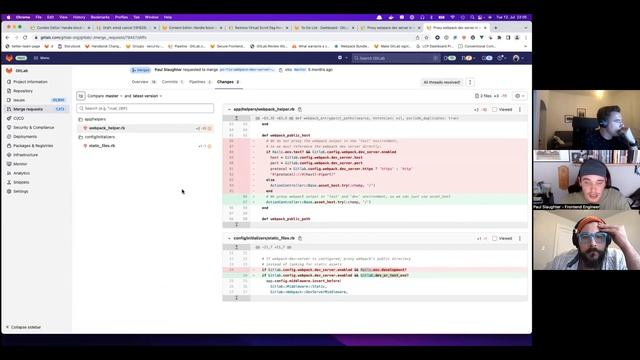The image size is (640, 360).
Task: Expand lines above webpack_helper.rb diff hunk
Action: [236, 118]
